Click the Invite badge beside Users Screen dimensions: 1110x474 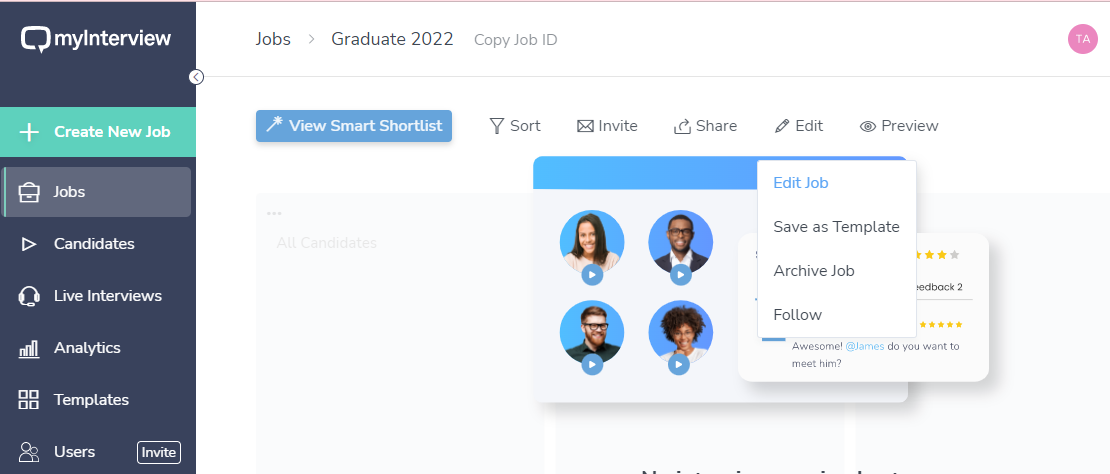click(158, 452)
